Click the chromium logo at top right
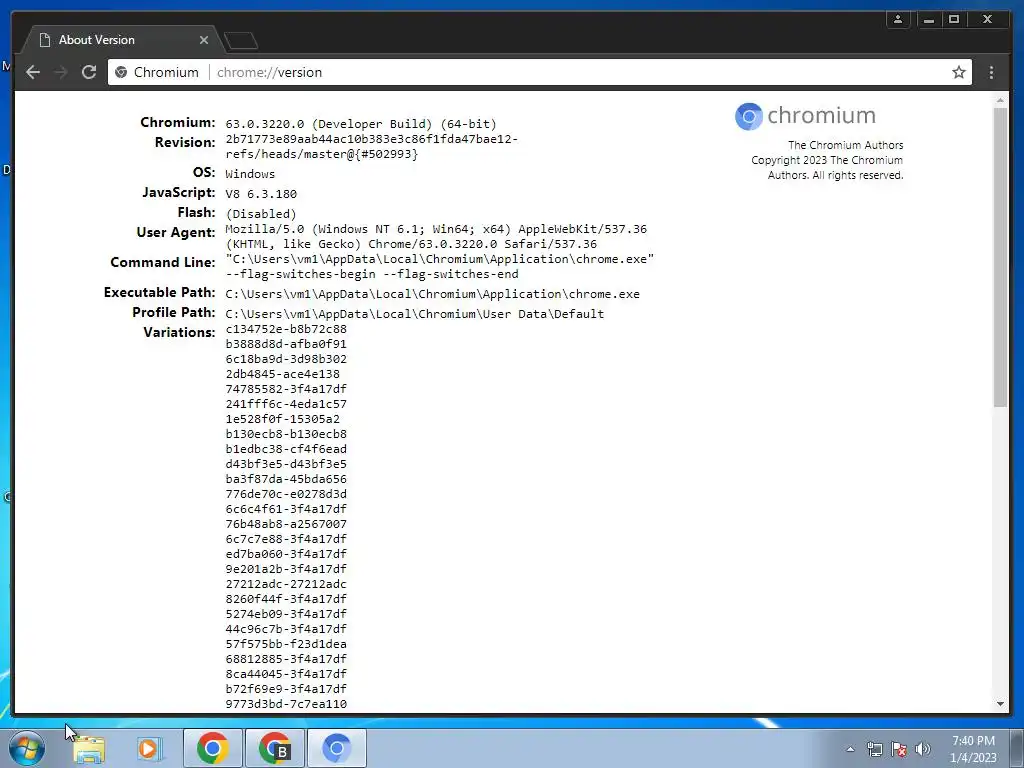The width and height of the screenshot is (1024, 768). pyautogui.click(x=805, y=116)
